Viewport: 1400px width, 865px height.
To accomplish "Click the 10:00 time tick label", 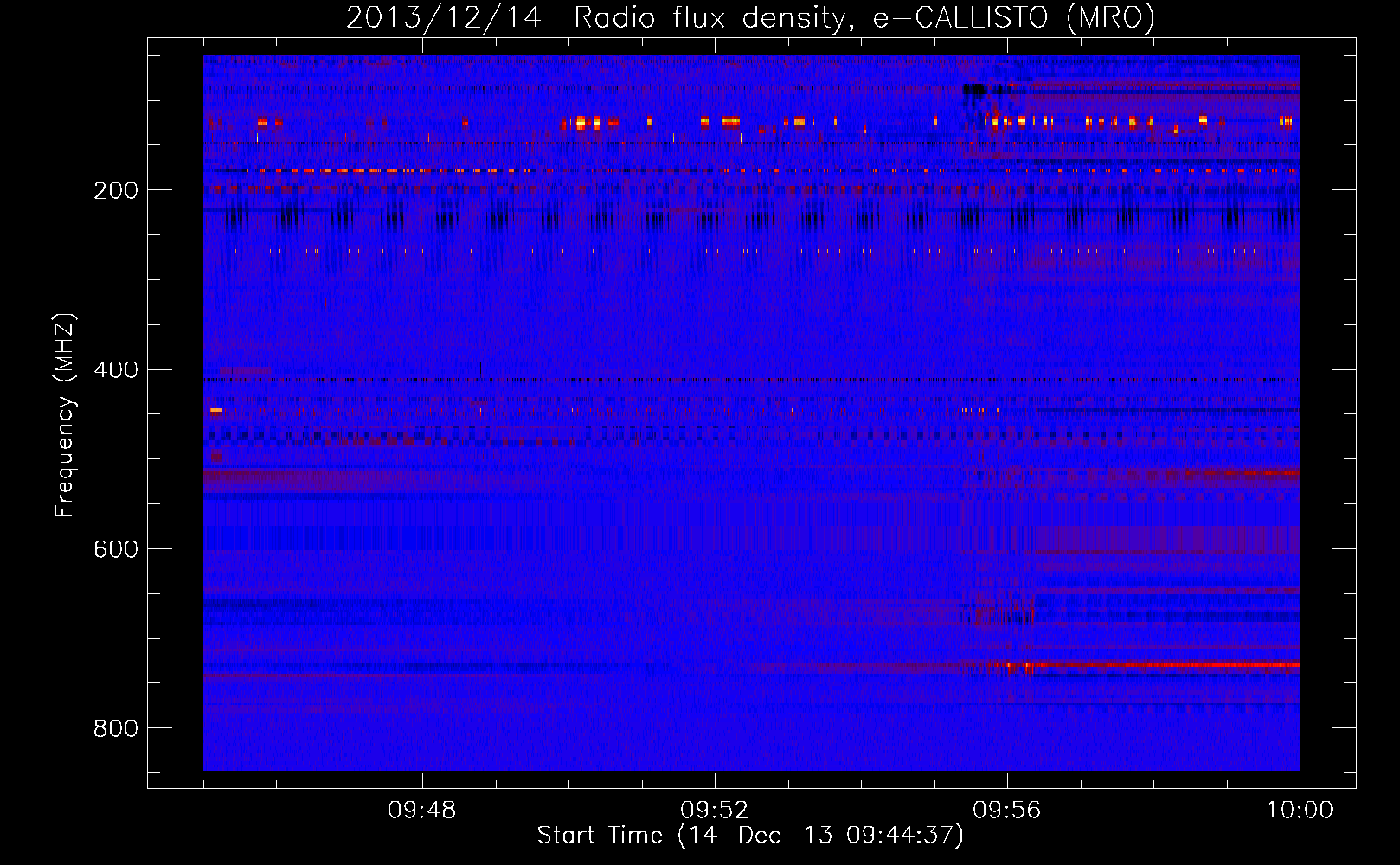I will pos(1300,811).
